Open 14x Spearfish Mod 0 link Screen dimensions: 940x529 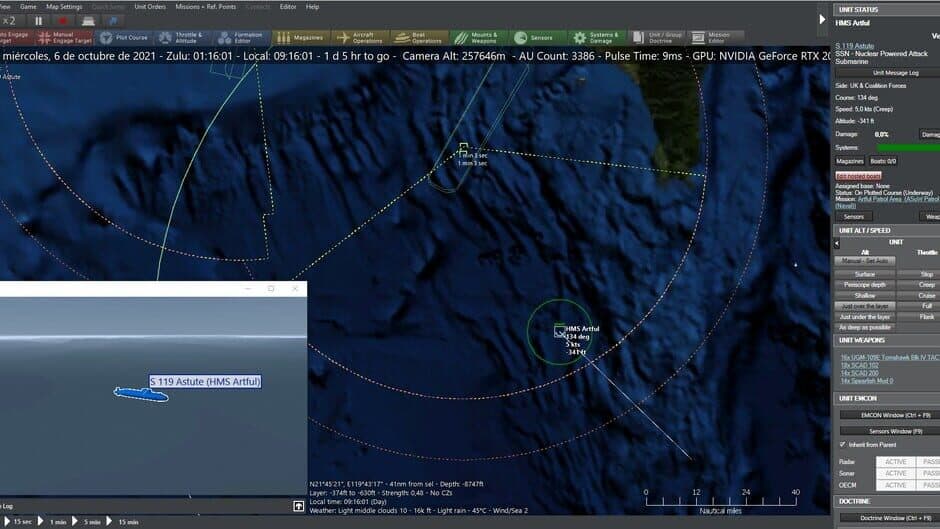[867, 381]
